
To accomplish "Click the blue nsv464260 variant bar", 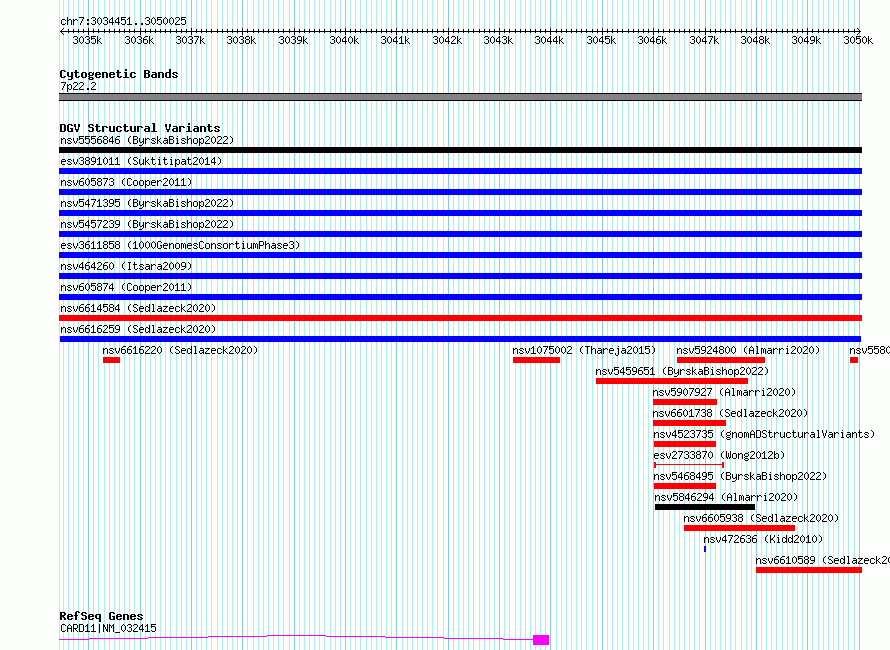I will pyautogui.click(x=460, y=276).
